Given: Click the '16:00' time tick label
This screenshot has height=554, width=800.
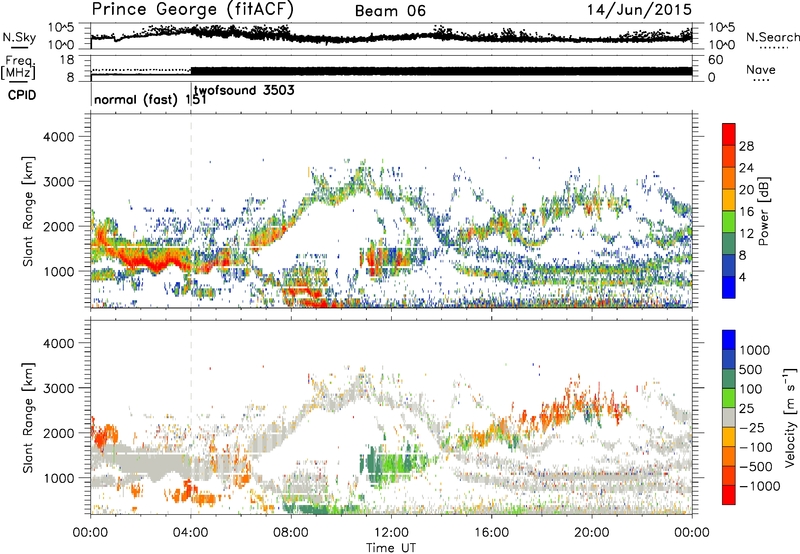Looking at the screenshot, I should (491, 533).
